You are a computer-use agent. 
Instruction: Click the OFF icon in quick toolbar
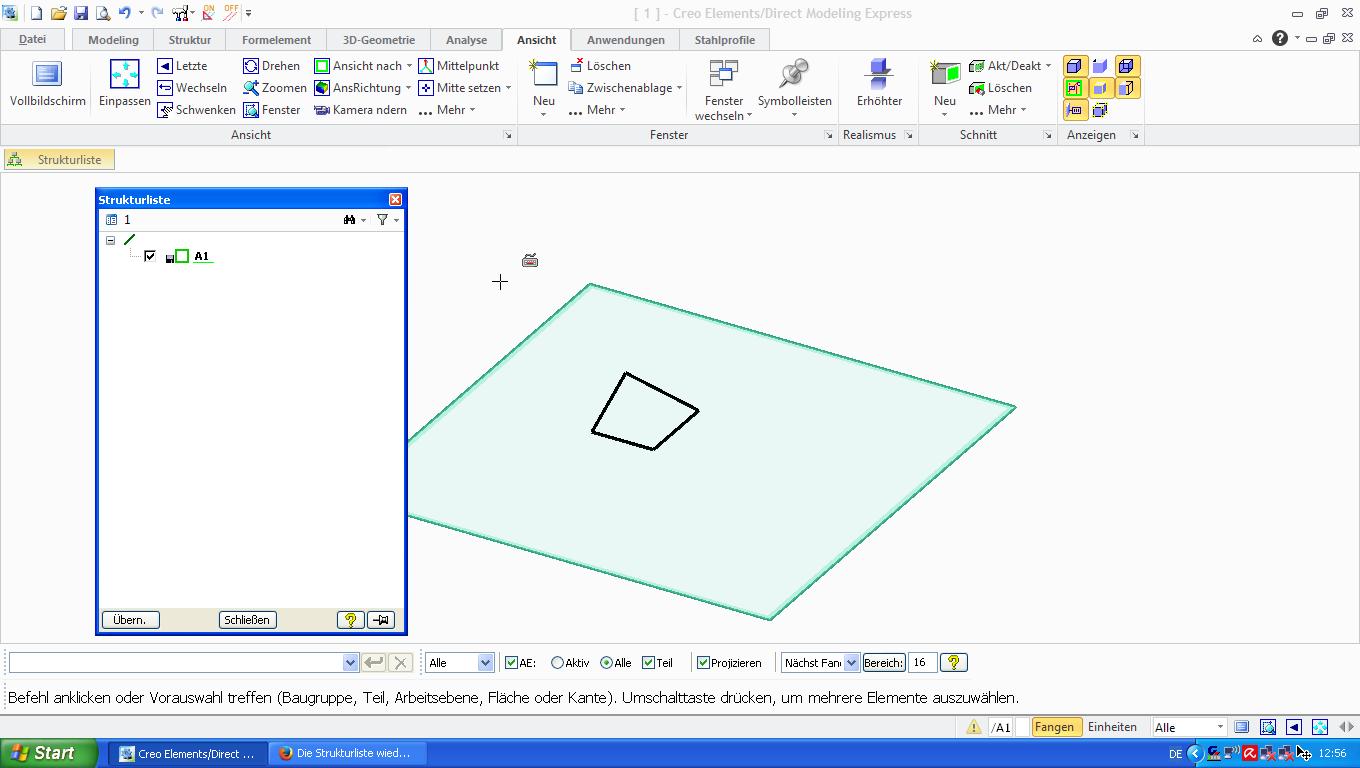coord(231,13)
